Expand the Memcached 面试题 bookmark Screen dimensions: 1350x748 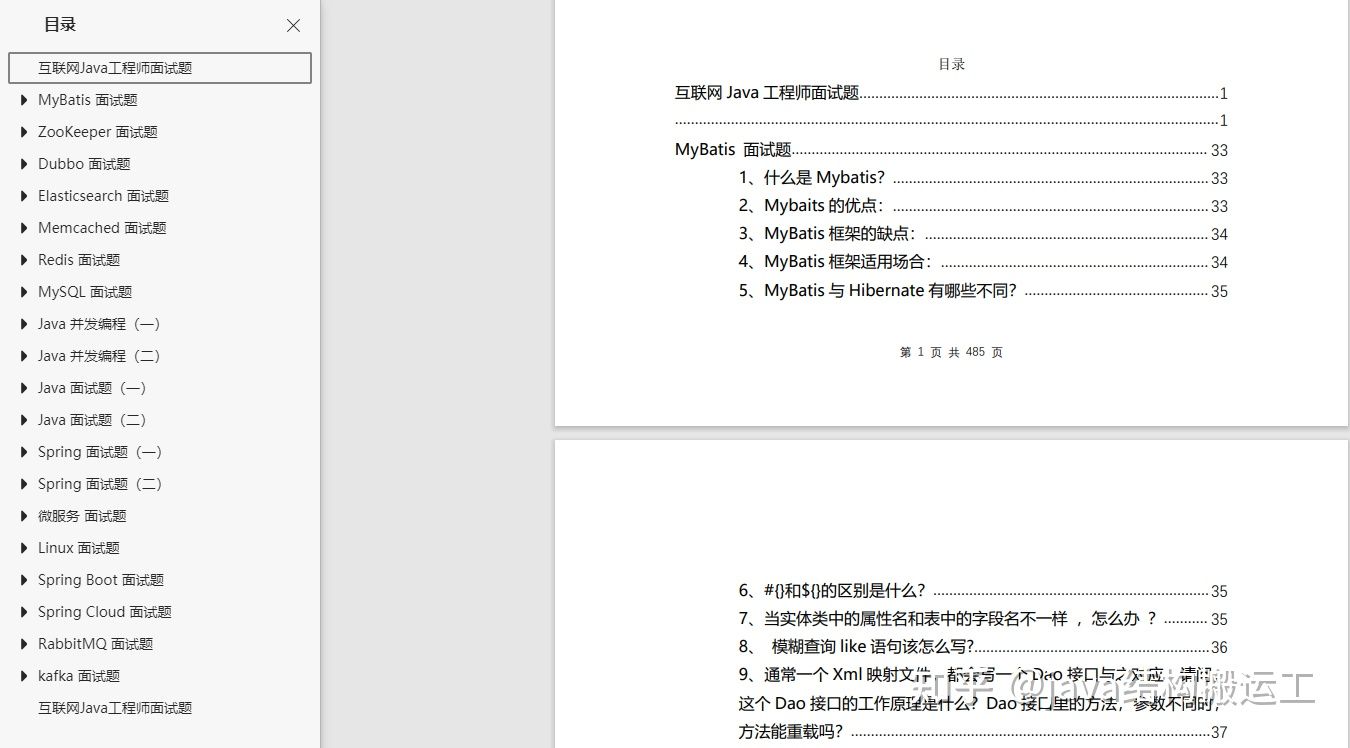(24, 228)
